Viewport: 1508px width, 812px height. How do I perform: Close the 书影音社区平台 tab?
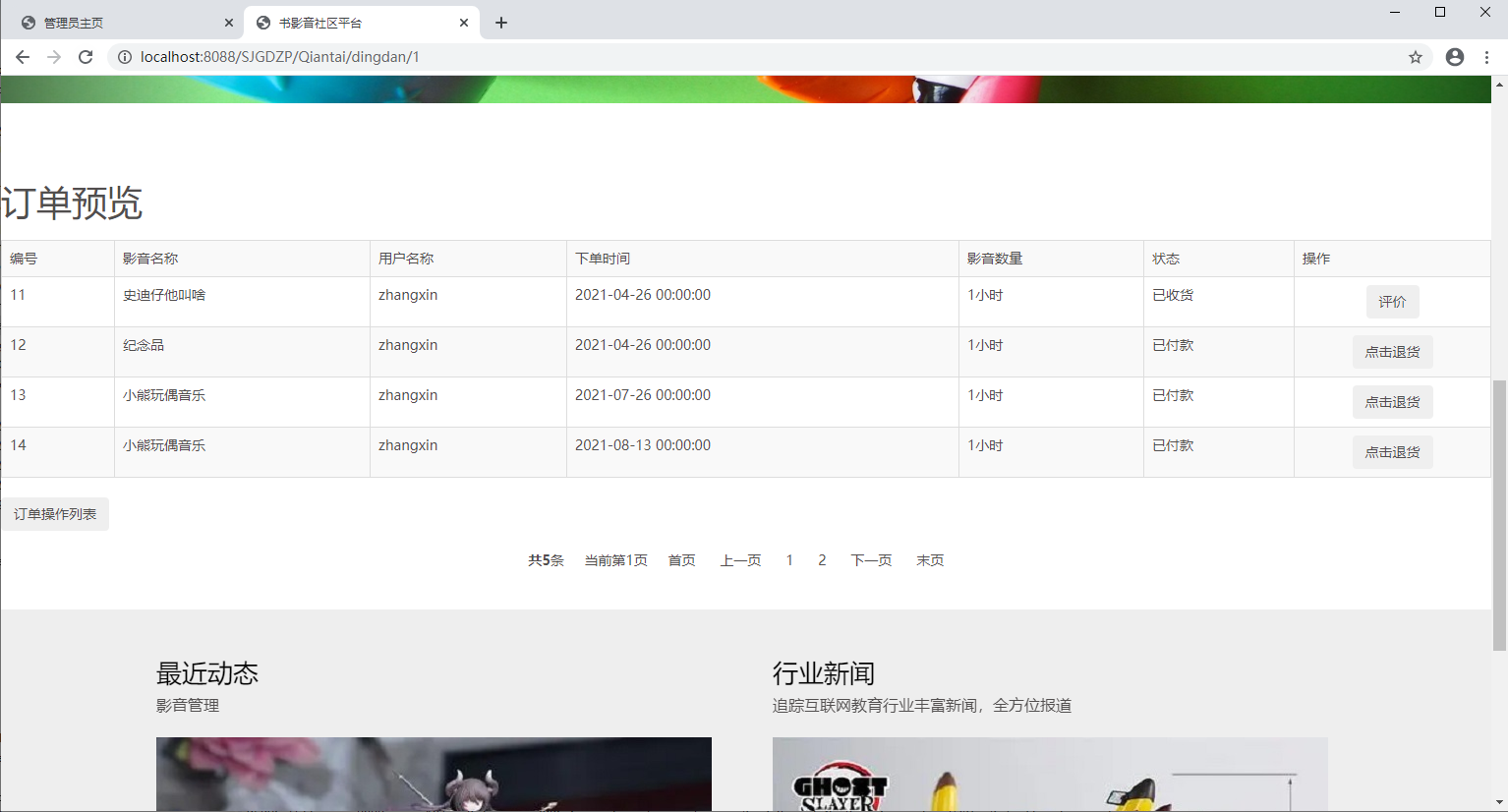click(464, 23)
